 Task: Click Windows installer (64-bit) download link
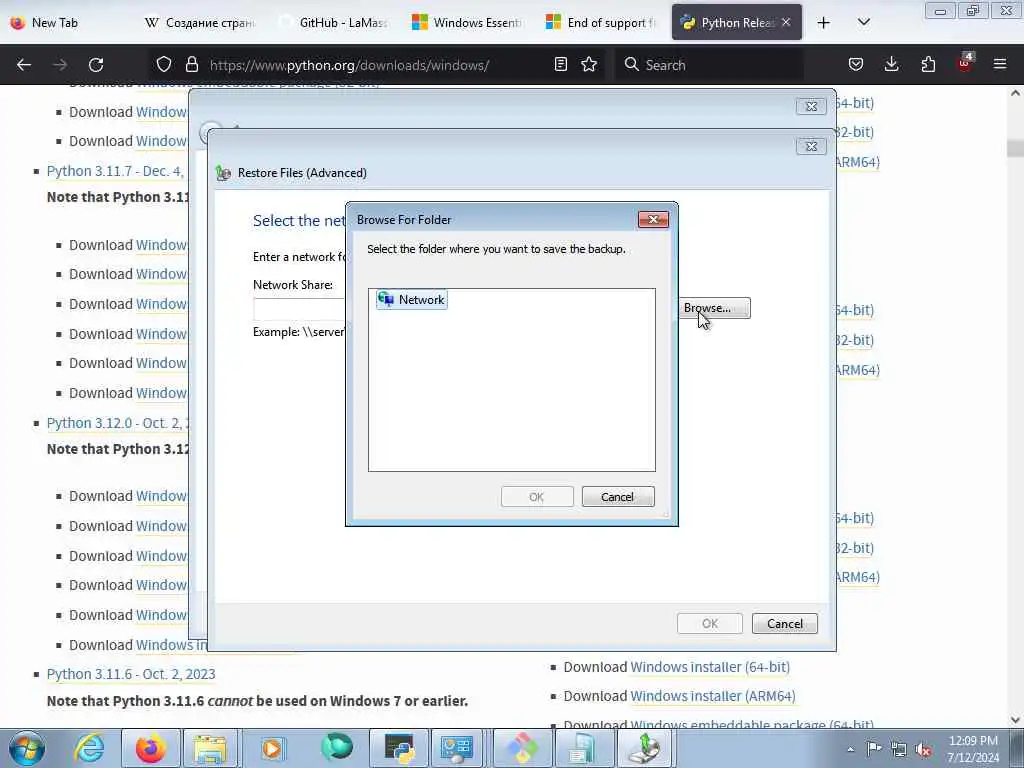coord(710,667)
